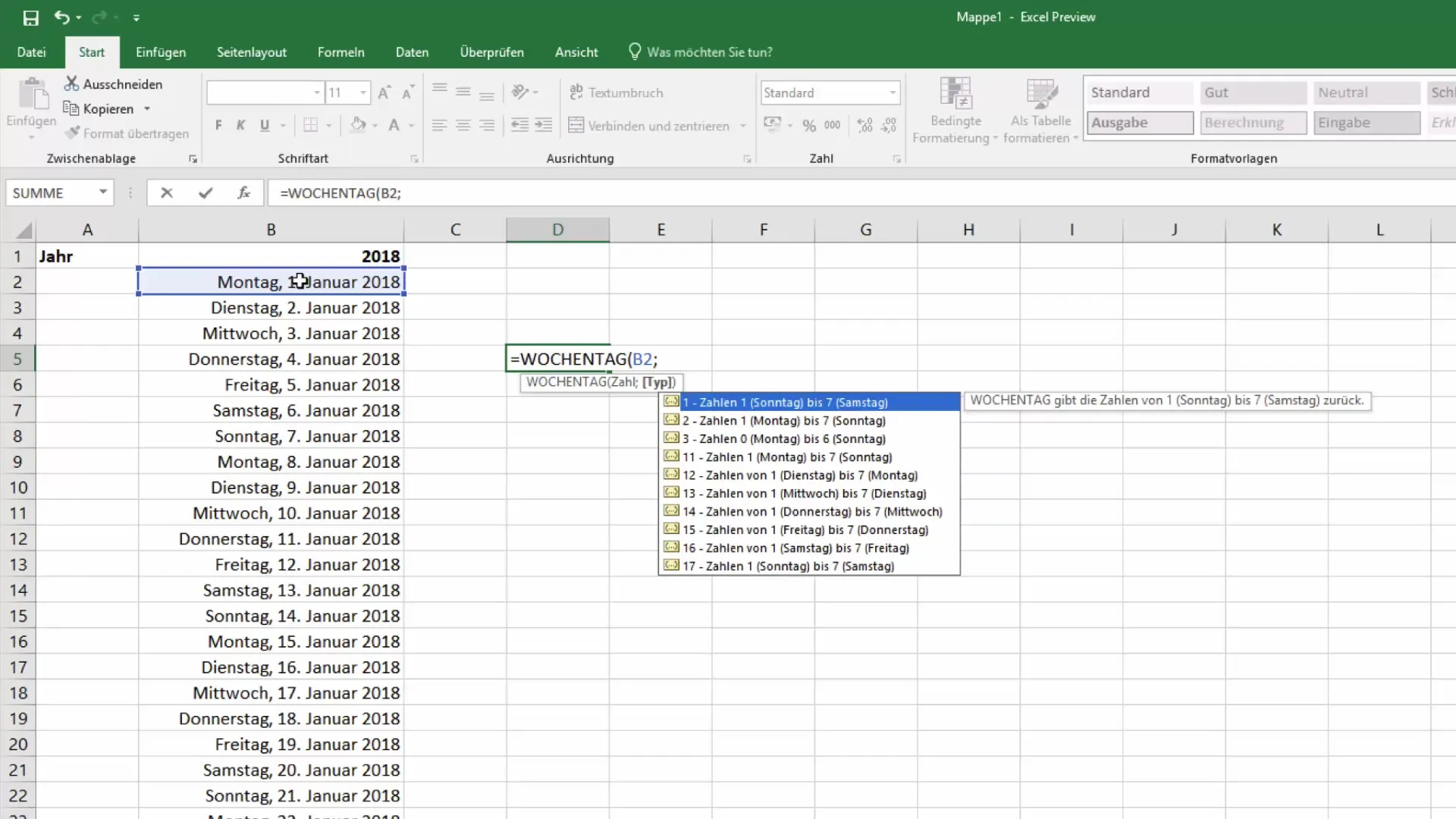The image size is (1456, 819).
Task: Toggle underline (U) formatting
Action: pos(265,125)
